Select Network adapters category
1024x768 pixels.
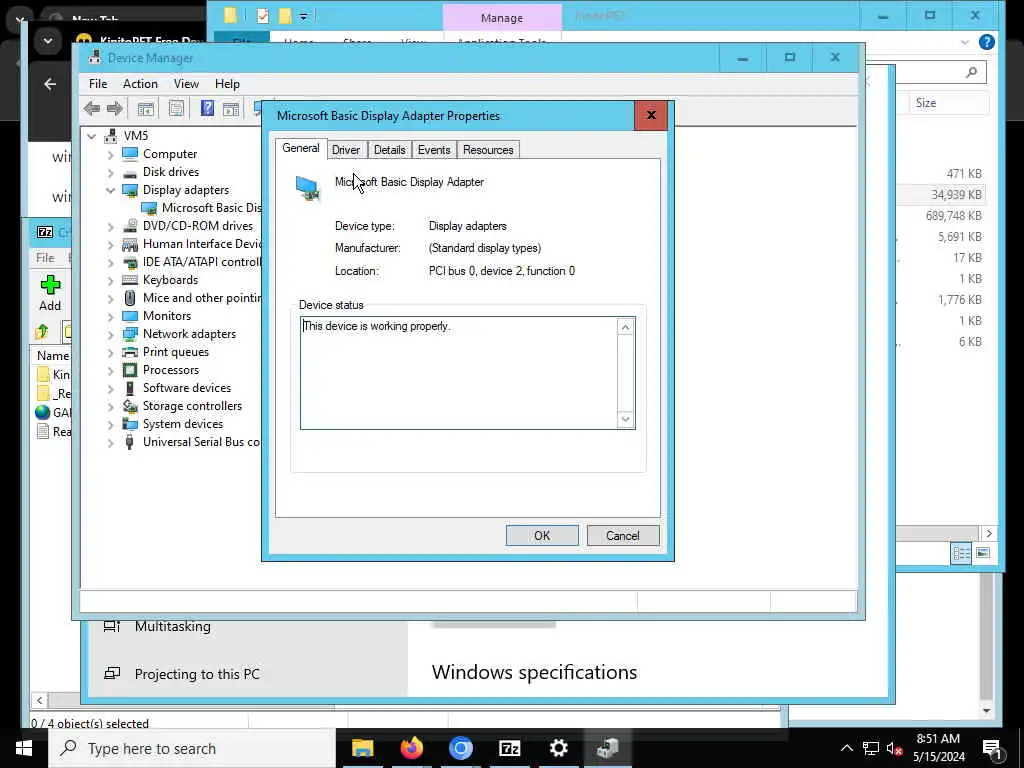pyautogui.click(x=189, y=334)
